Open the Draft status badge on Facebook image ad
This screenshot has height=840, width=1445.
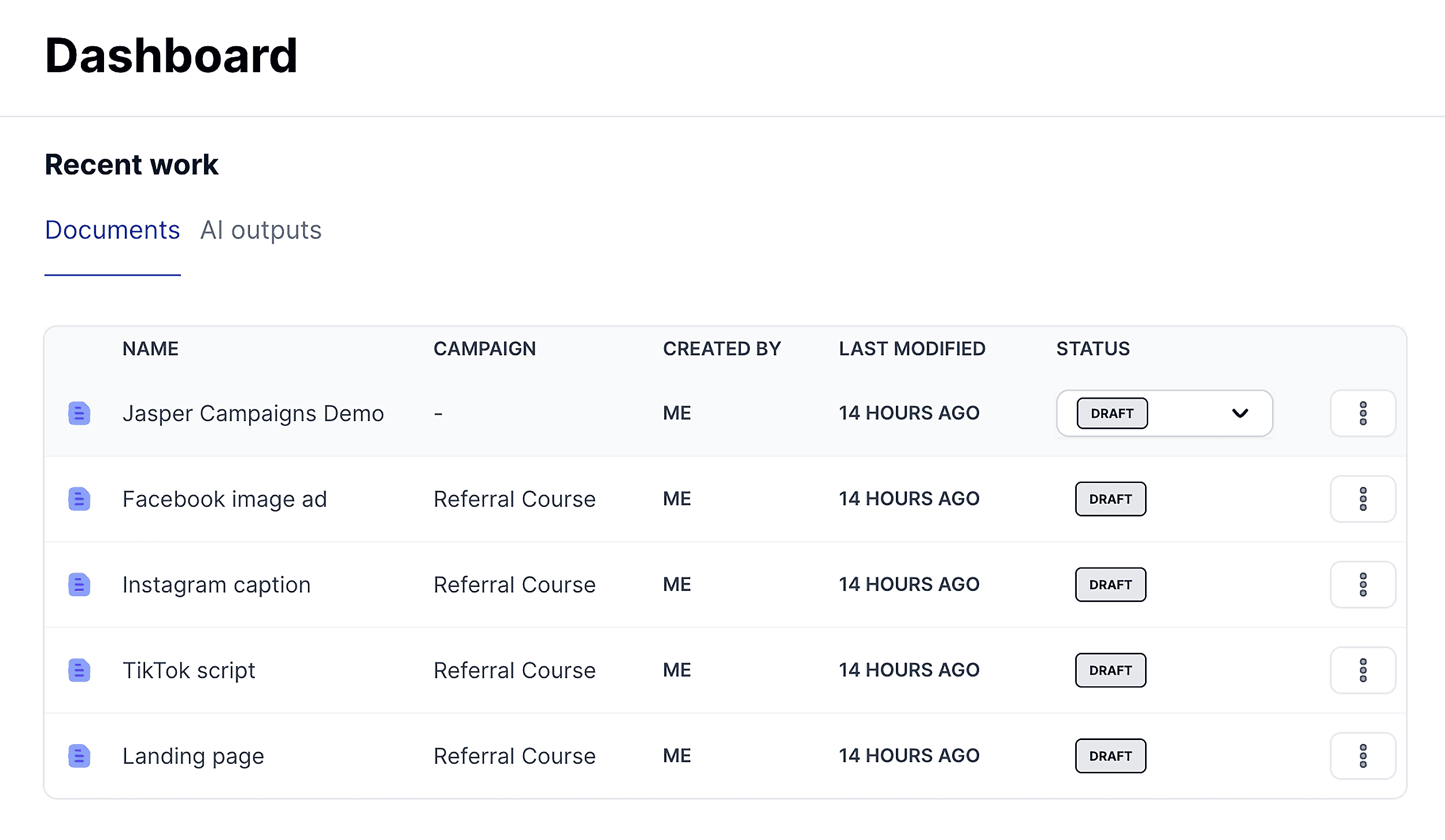tap(1110, 499)
